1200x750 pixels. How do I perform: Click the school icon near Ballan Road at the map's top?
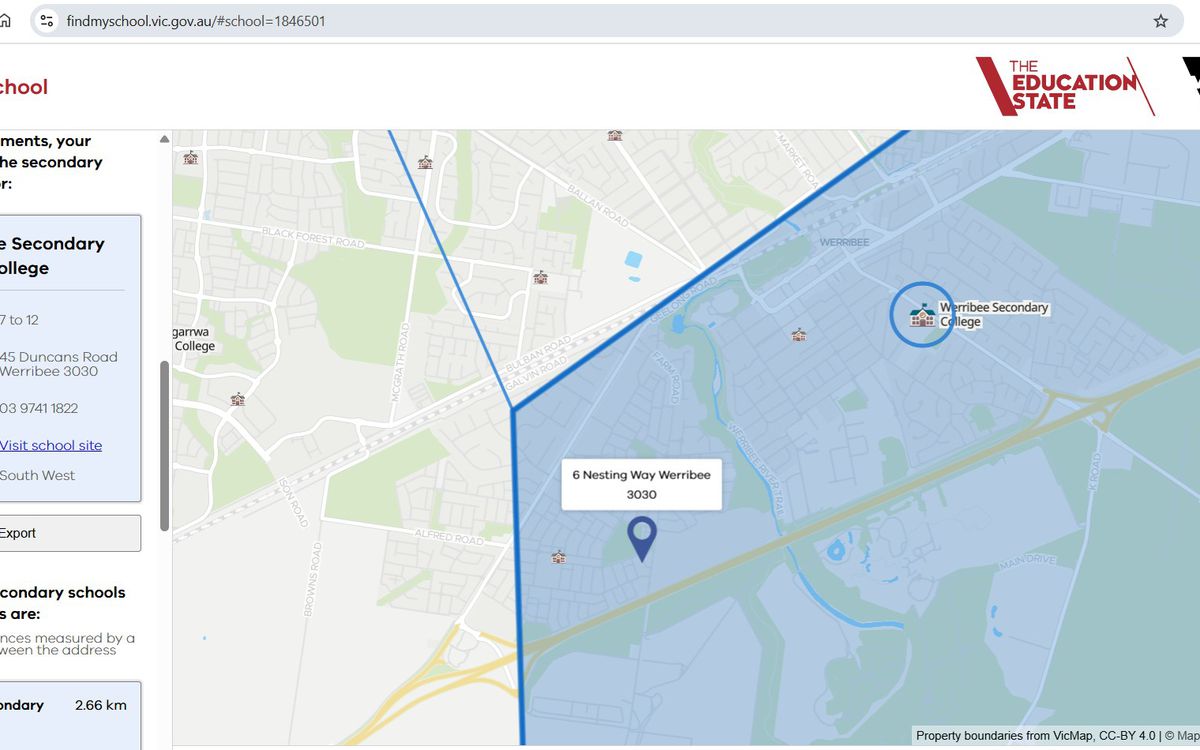click(615, 135)
